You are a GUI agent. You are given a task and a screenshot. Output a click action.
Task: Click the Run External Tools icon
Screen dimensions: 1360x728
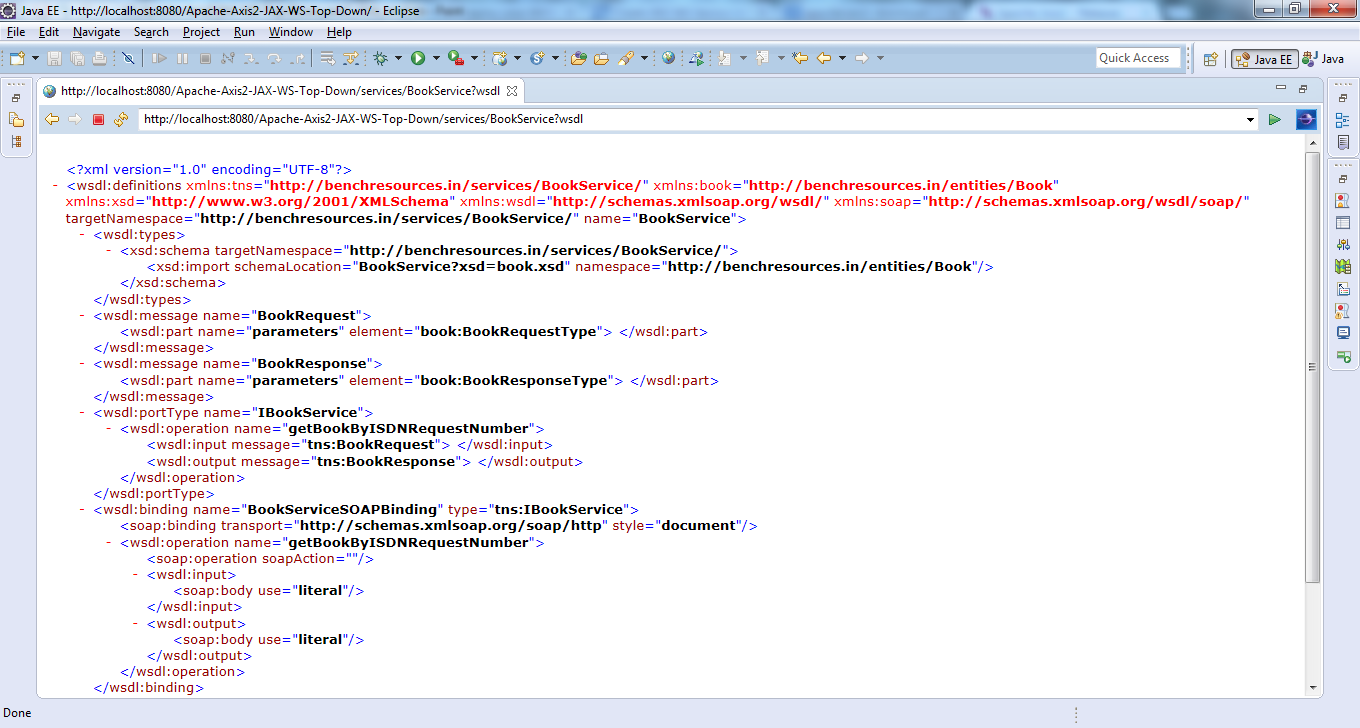click(x=455, y=58)
